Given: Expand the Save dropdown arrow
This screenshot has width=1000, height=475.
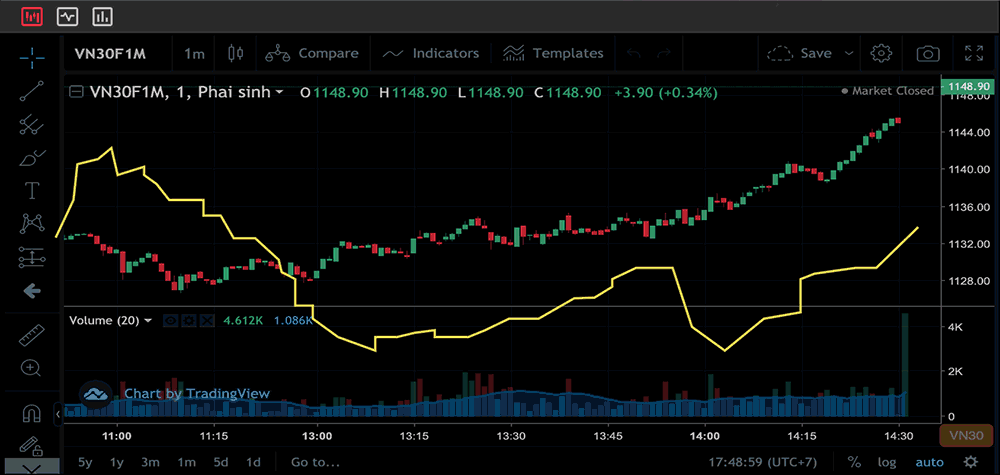Looking at the screenshot, I should (x=849, y=53).
